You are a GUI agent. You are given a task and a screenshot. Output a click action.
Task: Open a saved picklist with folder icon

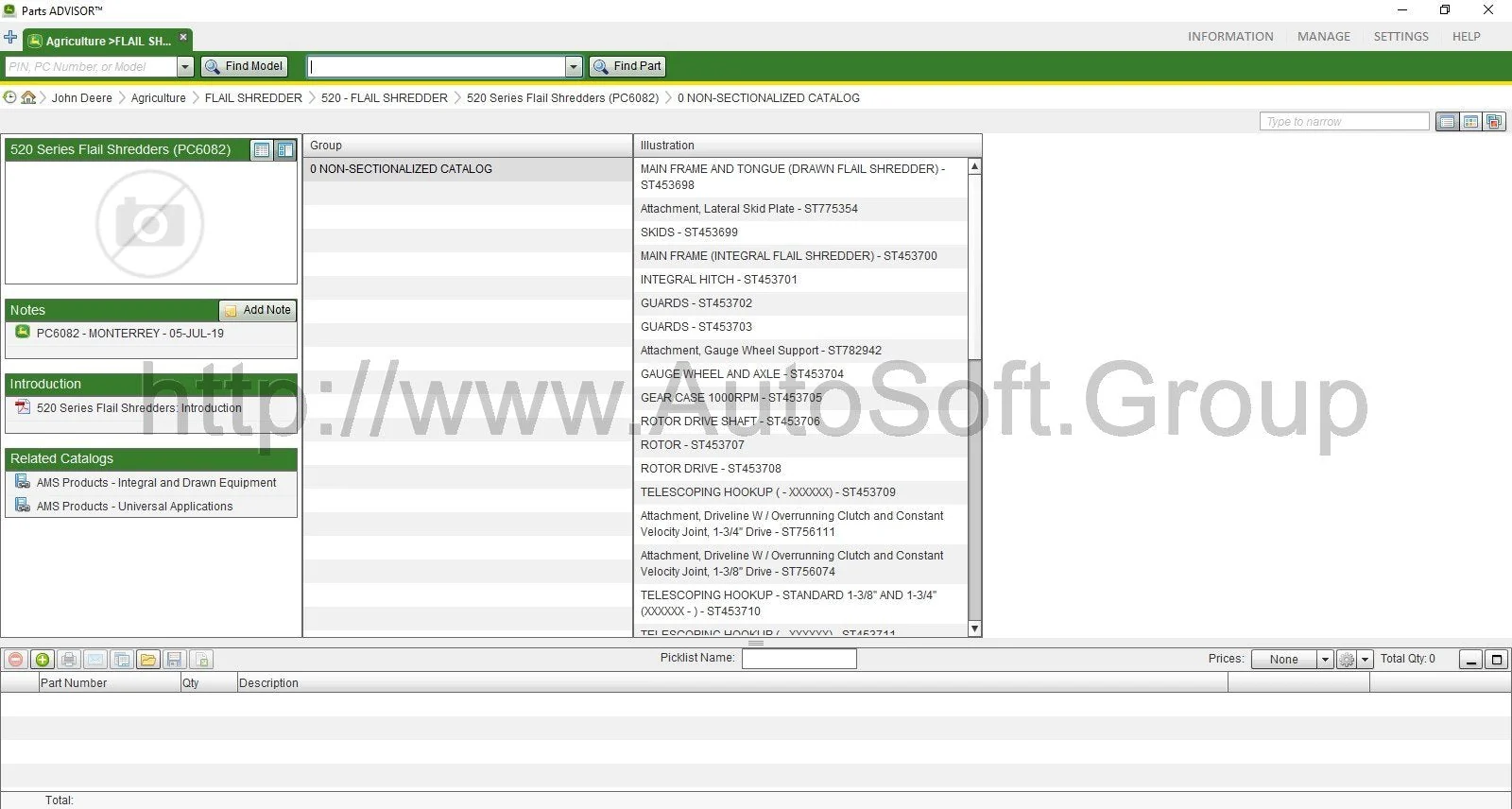click(x=147, y=660)
